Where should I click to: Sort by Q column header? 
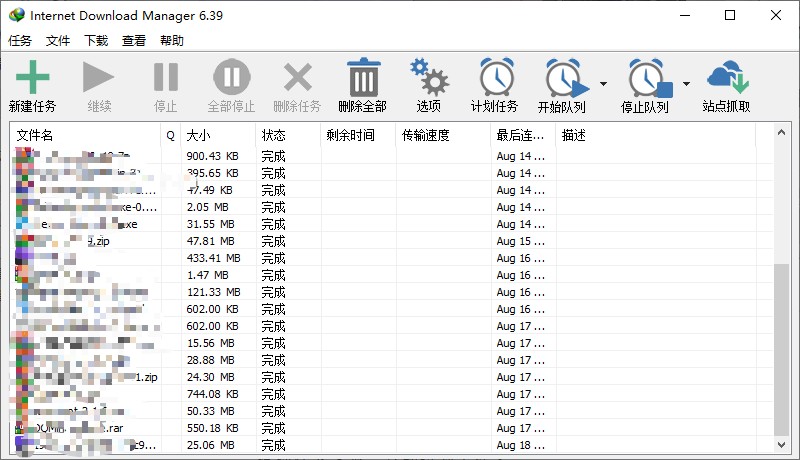[x=171, y=135]
